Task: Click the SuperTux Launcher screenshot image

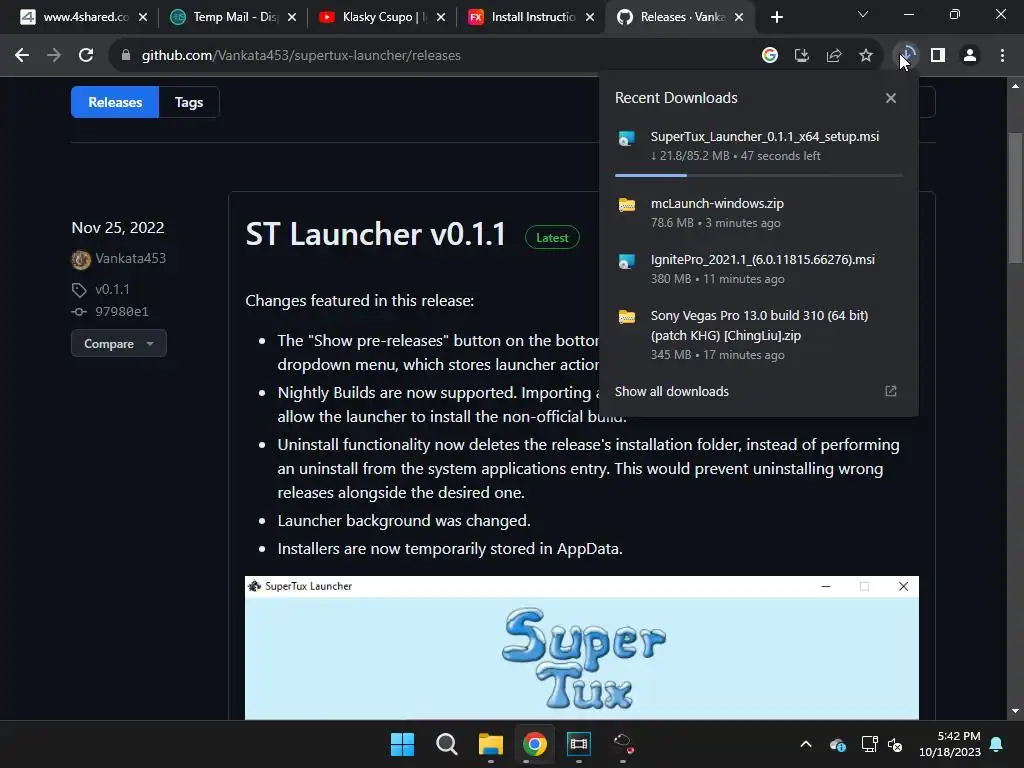Action: pyautogui.click(x=582, y=648)
